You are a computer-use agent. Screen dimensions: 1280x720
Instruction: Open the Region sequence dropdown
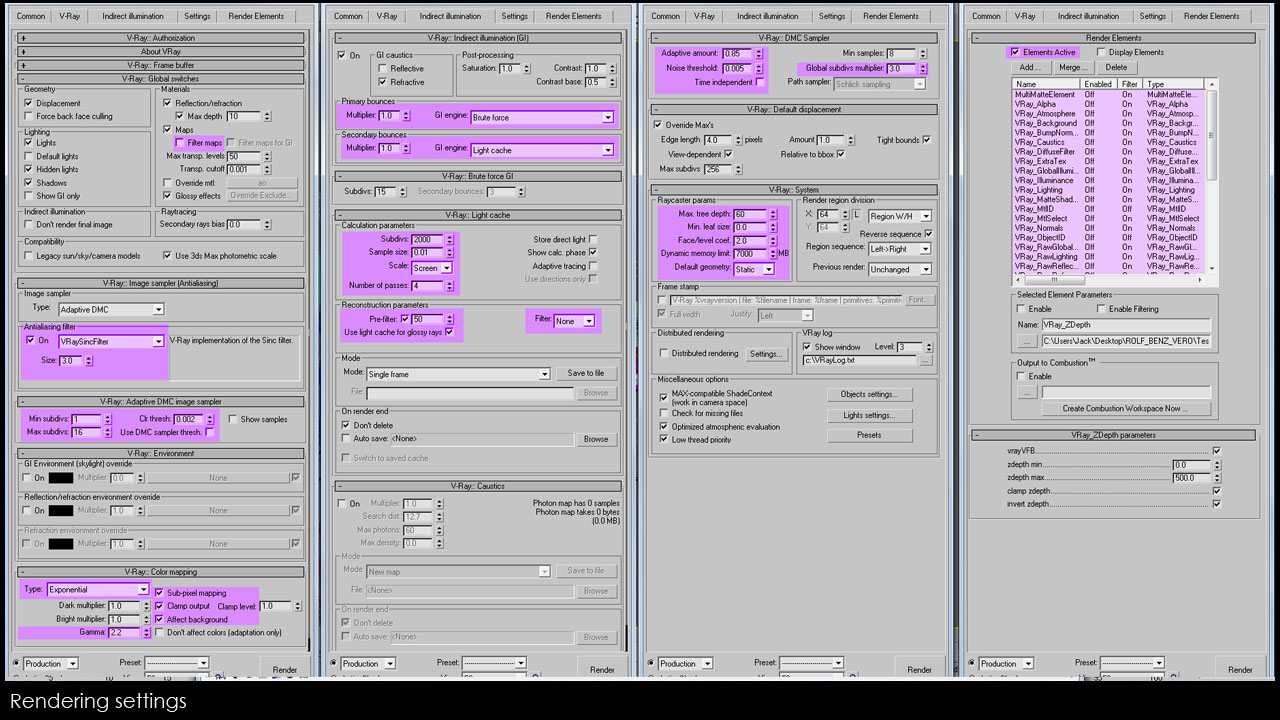click(x=927, y=248)
